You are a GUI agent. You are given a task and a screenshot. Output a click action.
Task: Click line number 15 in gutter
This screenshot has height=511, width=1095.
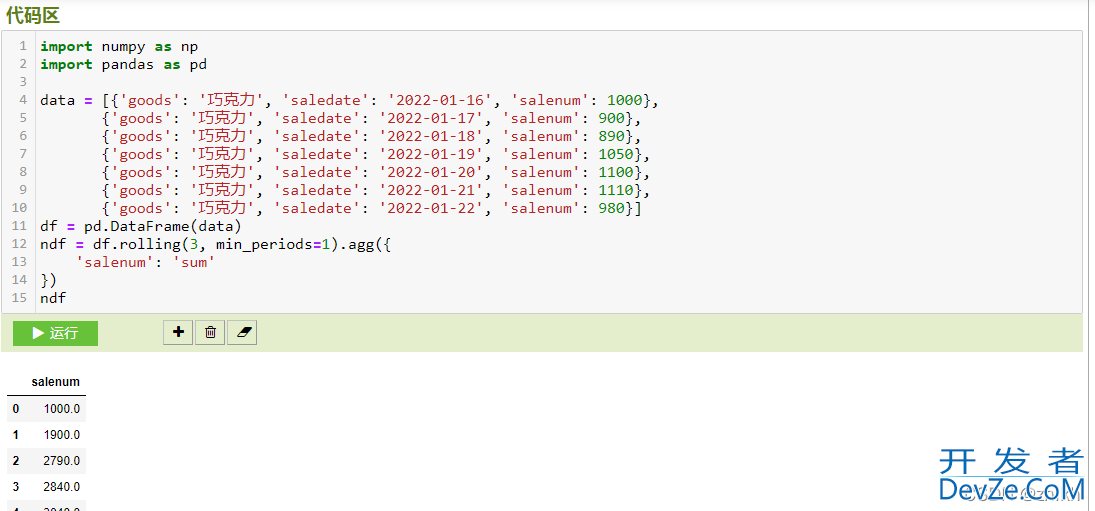tap(20, 299)
